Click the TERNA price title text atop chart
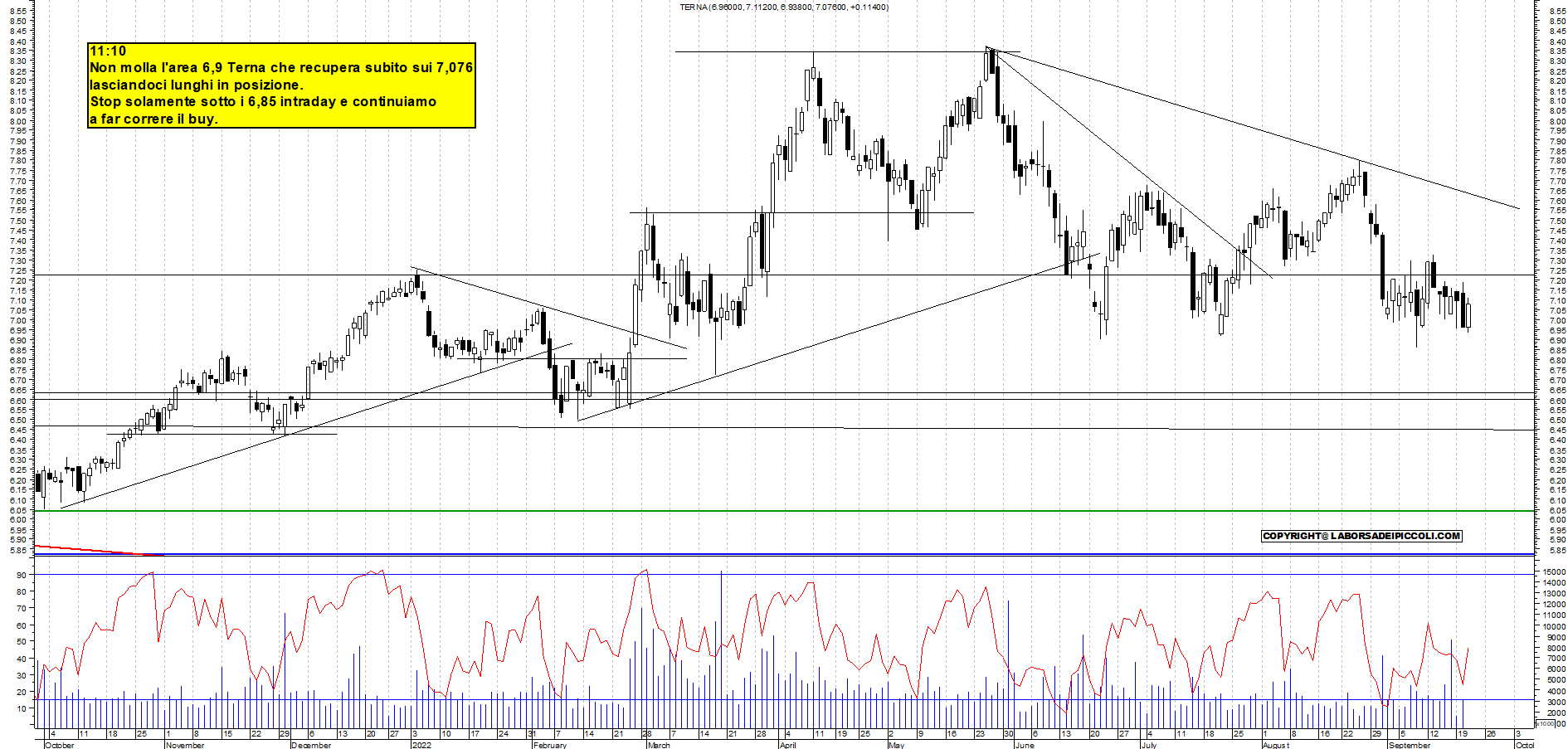This screenshot has height=749, width=1568. [x=784, y=7]
